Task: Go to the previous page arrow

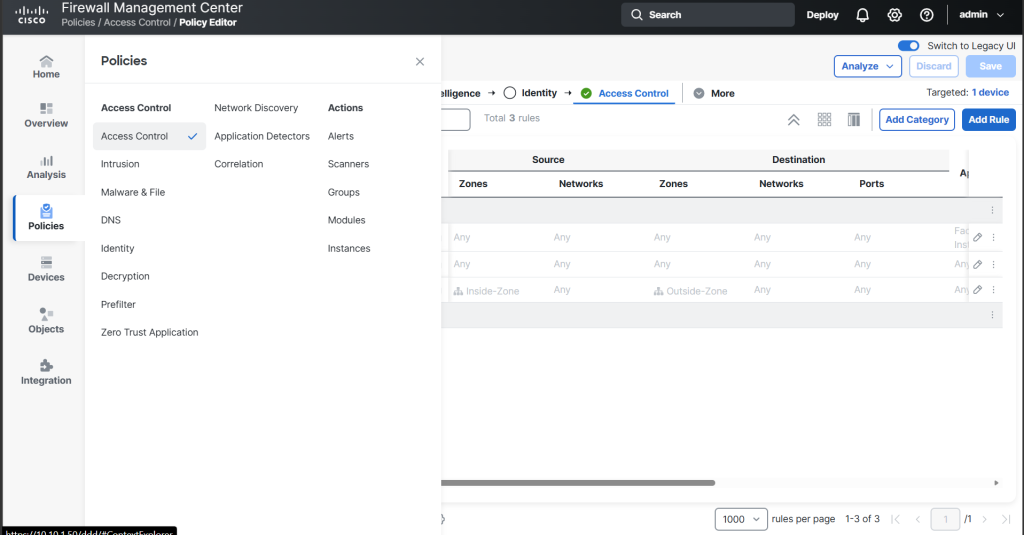Action: [x=918, y=519]
